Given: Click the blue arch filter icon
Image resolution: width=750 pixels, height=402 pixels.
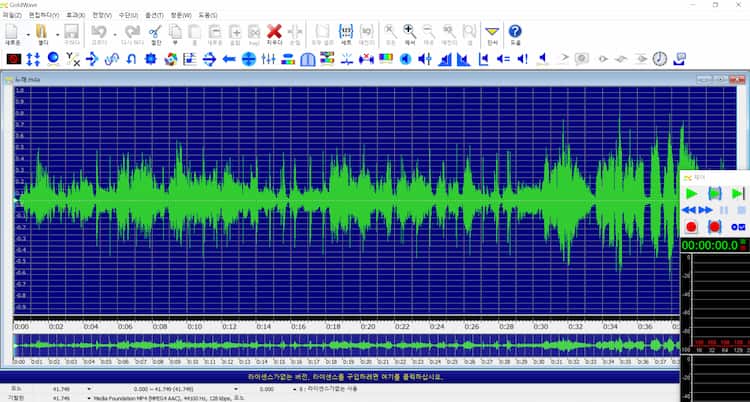Looking at the screenshot, I should (x=308, y=59).
